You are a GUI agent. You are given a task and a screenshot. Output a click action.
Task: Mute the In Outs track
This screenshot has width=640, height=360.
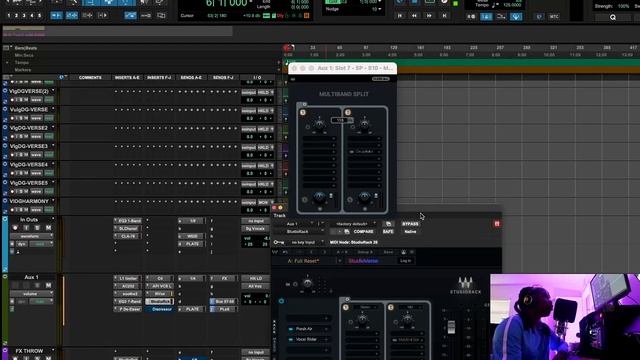48,228
